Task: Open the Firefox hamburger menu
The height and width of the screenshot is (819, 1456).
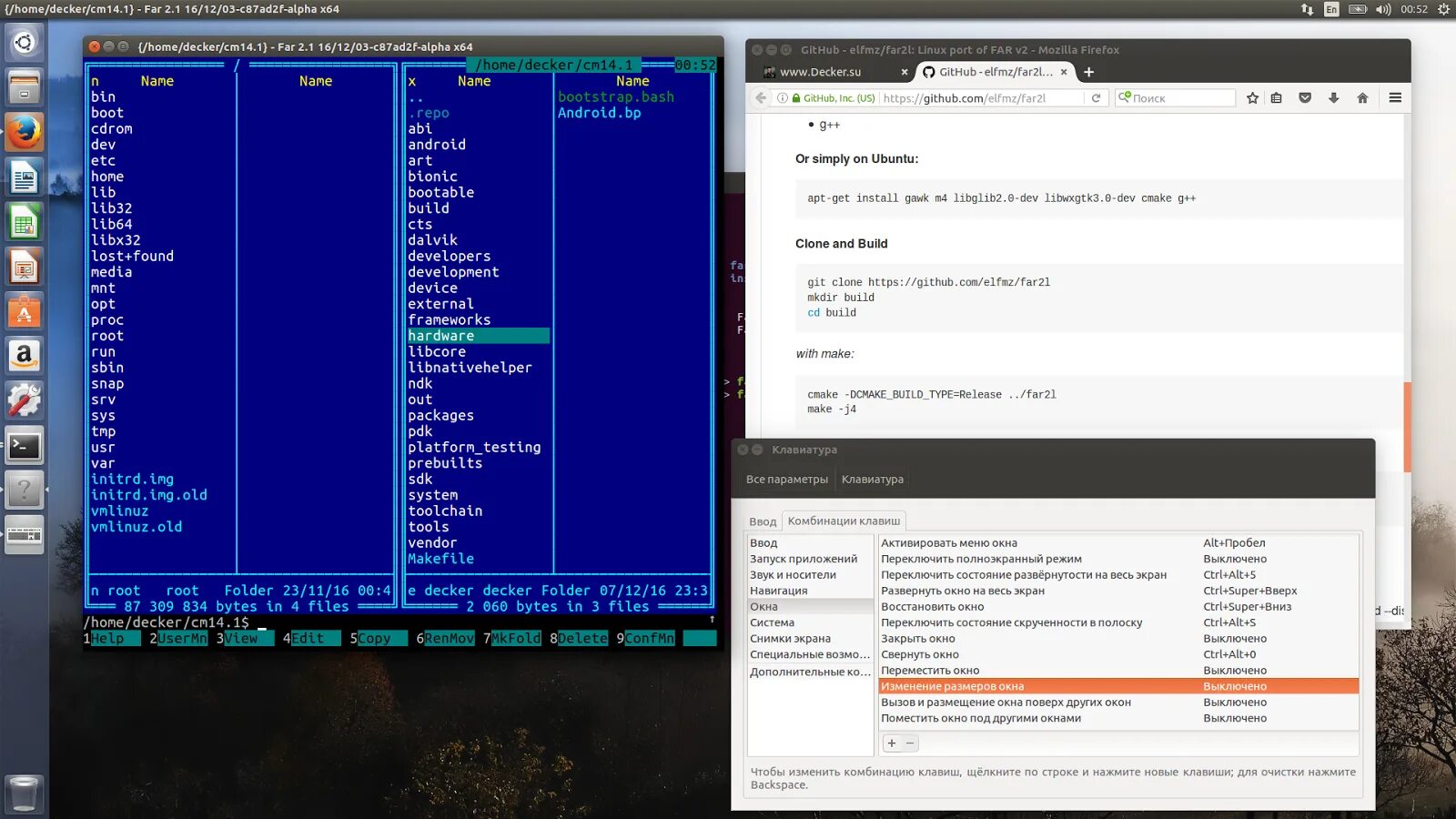Action: pyautogui.click(x=1395, y=98)
